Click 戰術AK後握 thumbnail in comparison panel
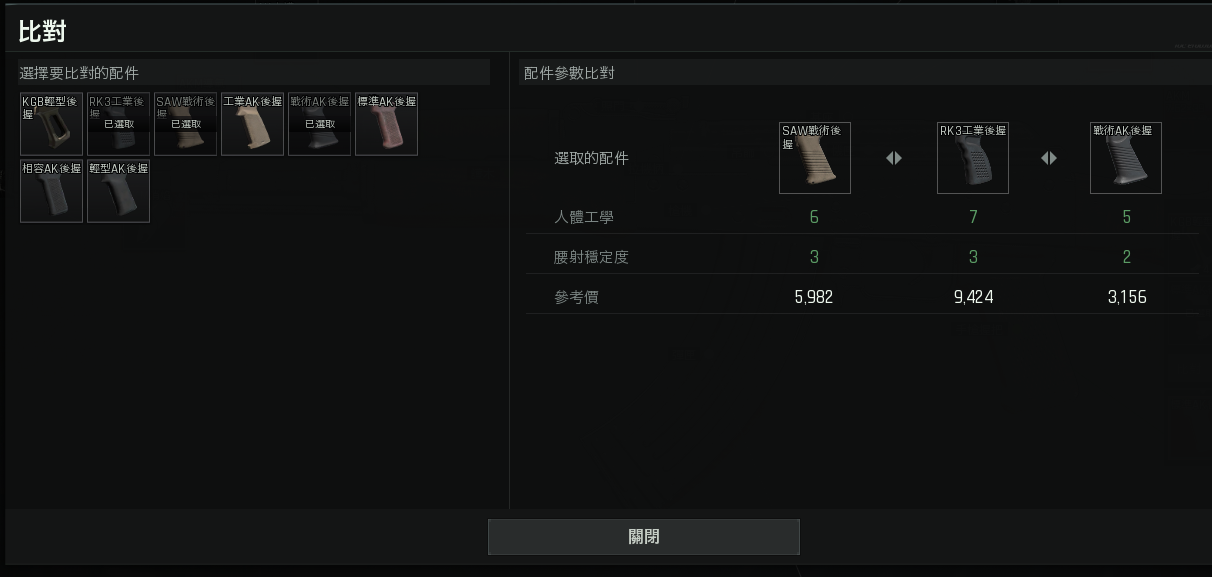1212x577 pixels. pos(1126,158)
